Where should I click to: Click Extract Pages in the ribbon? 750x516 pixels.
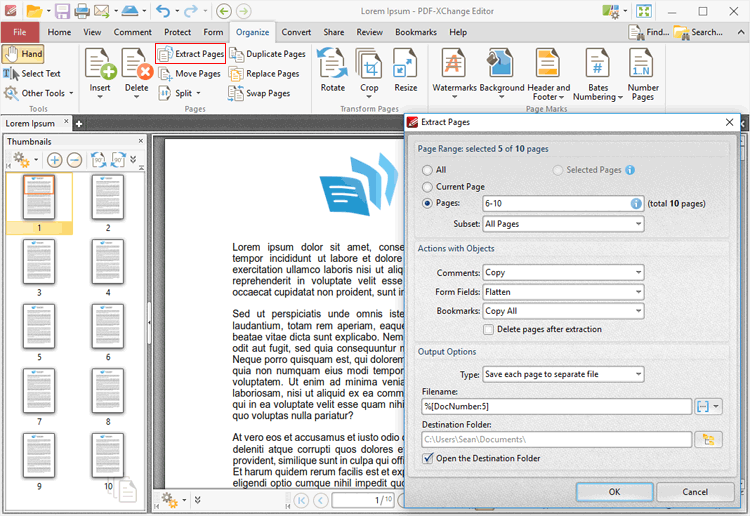click(190, 54)
